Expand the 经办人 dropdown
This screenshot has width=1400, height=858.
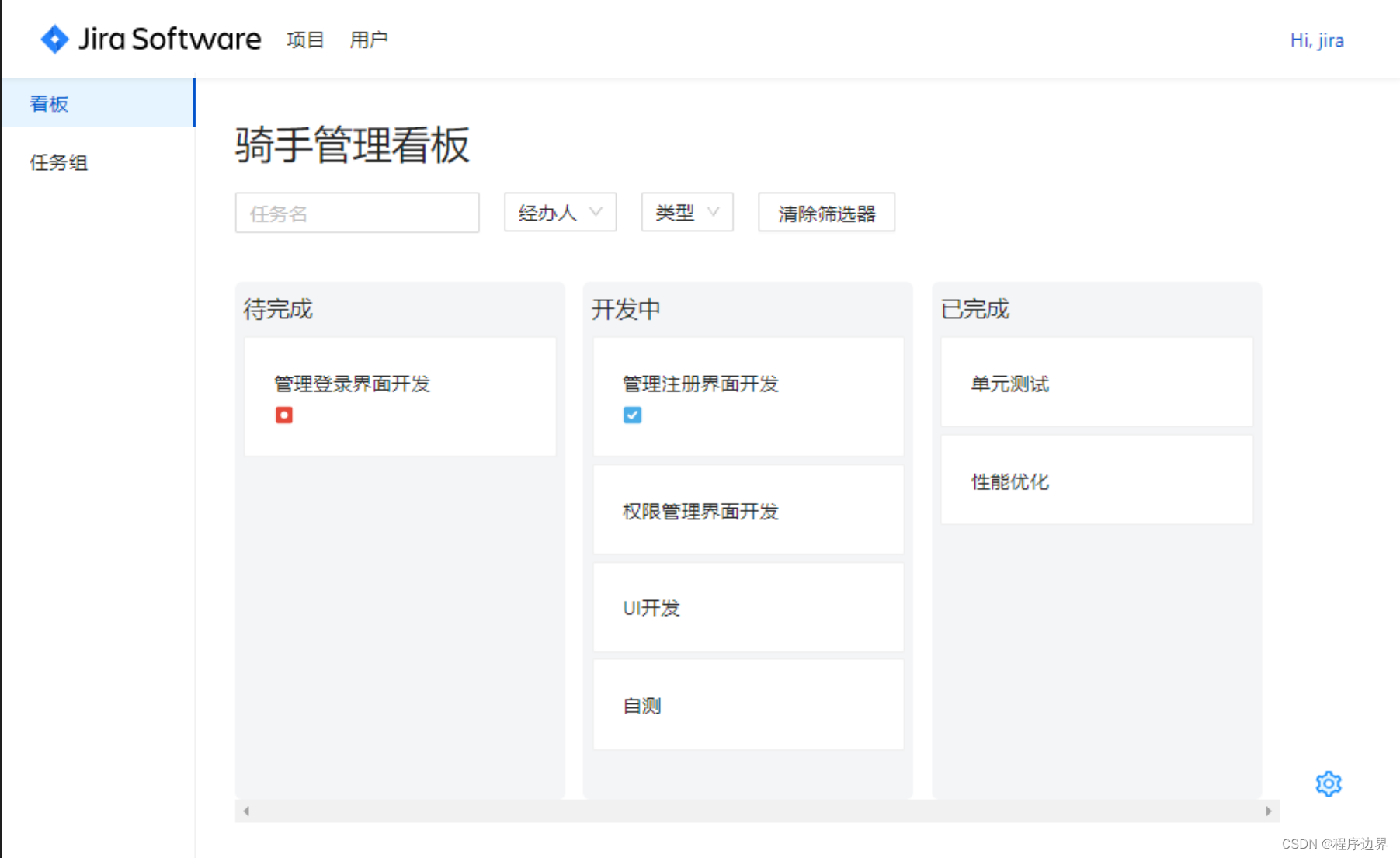click(560, 212)
